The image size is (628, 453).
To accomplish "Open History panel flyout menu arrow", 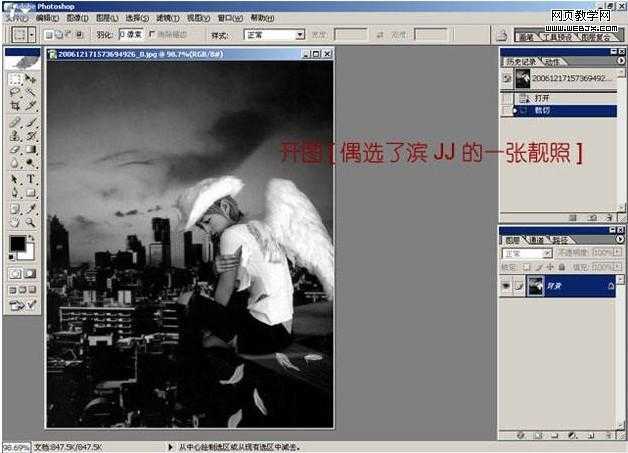I will 620,60.
